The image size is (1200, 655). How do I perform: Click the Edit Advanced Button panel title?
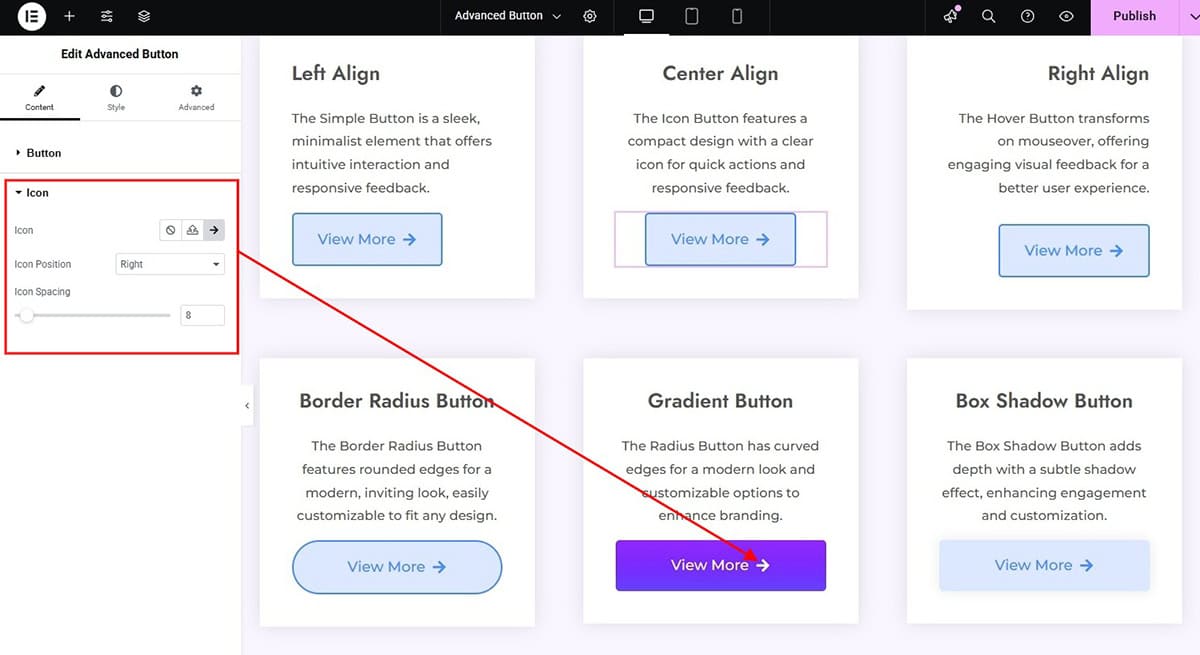pos(120,54)
